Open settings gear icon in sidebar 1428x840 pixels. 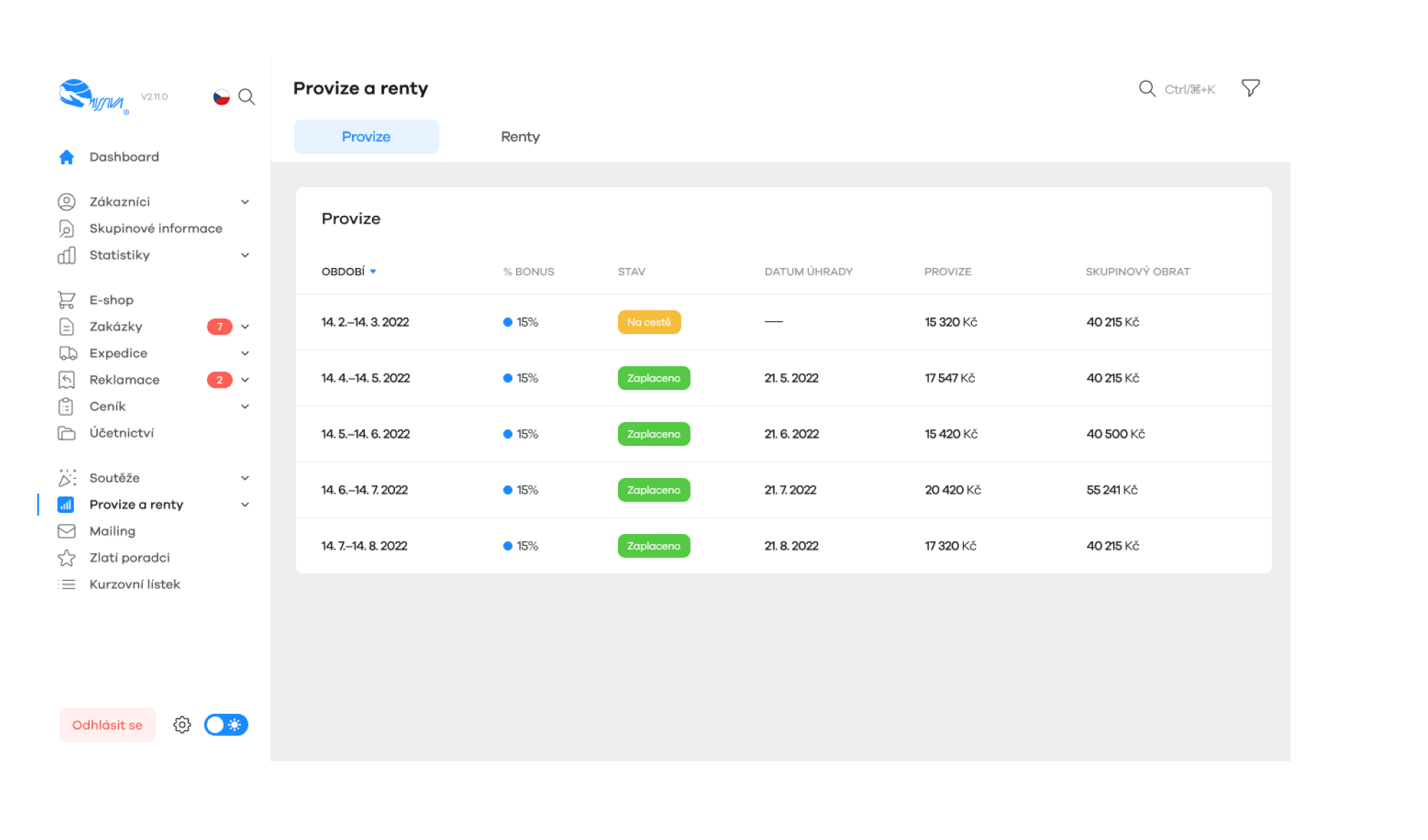point(182,725)
